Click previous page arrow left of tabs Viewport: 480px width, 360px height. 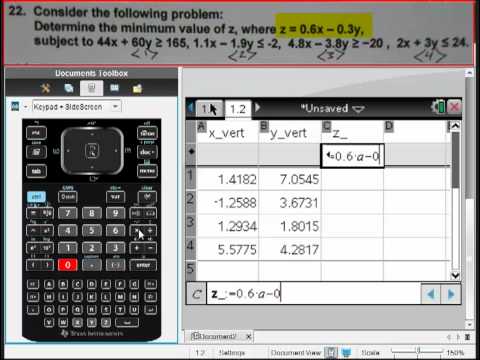pos(191,108)
